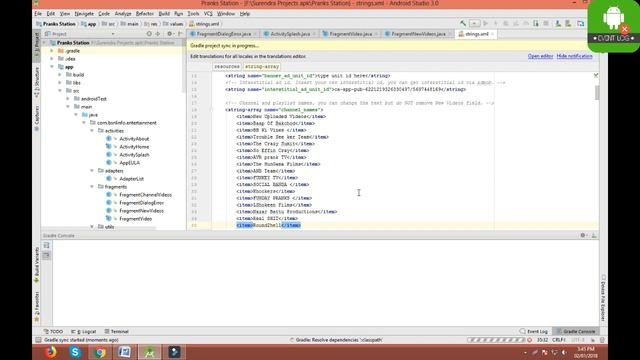Screen dimensions: 640x360
Task: Click the Scroll from Source target icon
Action: [149, 34]
